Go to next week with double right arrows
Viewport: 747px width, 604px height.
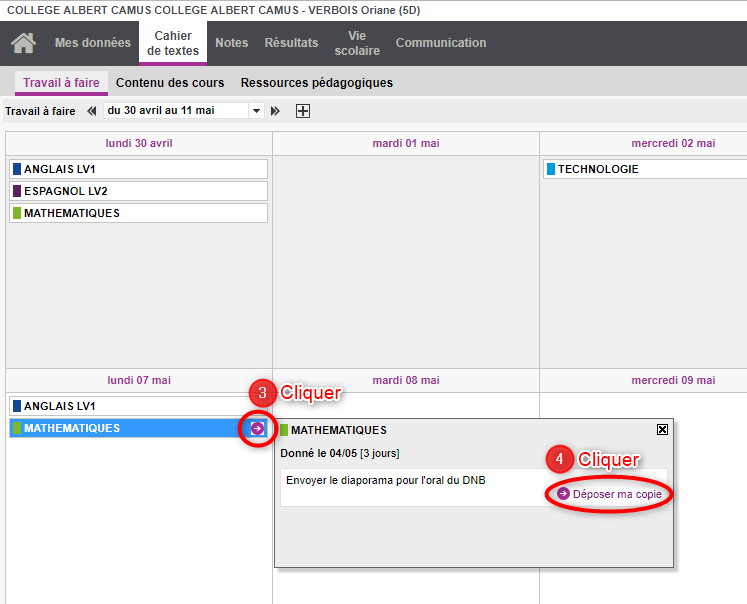[x=276, y=111]
